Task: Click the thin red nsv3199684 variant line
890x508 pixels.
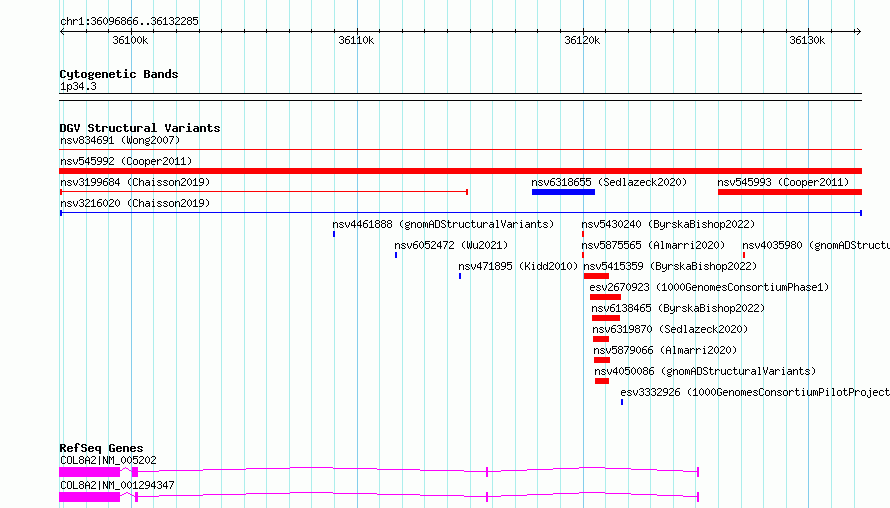Action: (264, 192)
